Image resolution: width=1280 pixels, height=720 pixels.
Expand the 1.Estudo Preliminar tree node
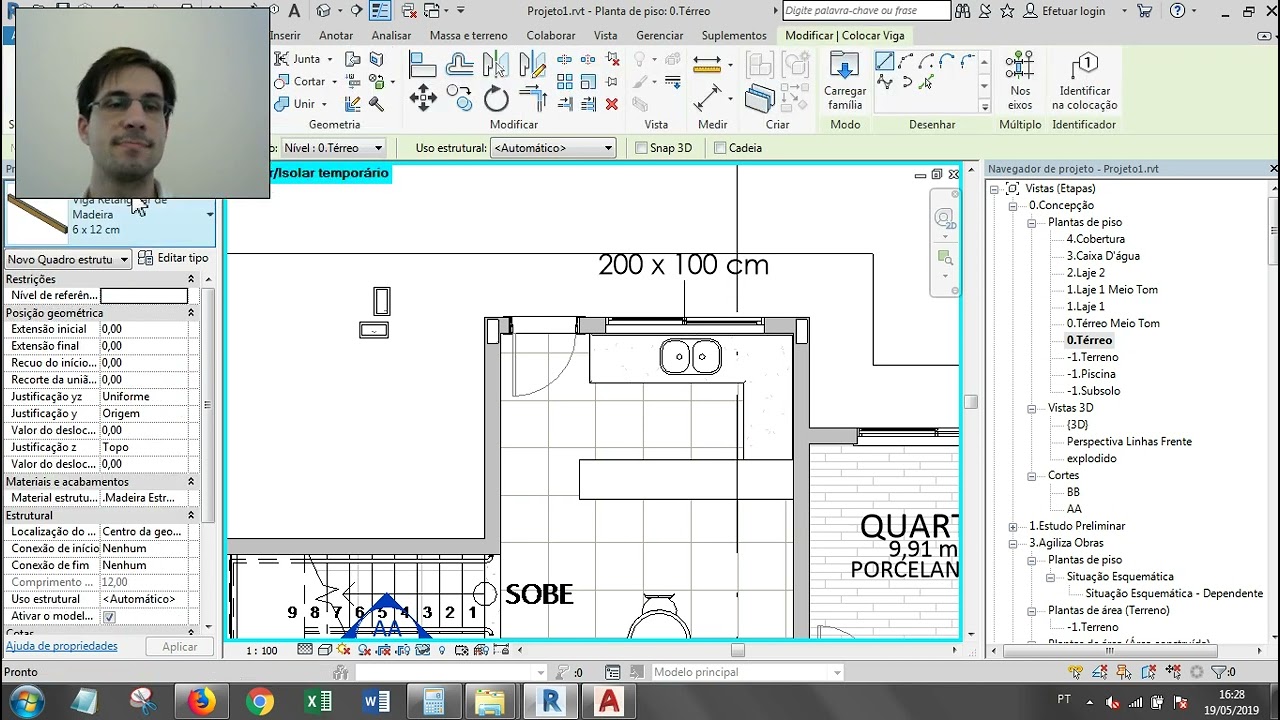tap(1013, 526)
